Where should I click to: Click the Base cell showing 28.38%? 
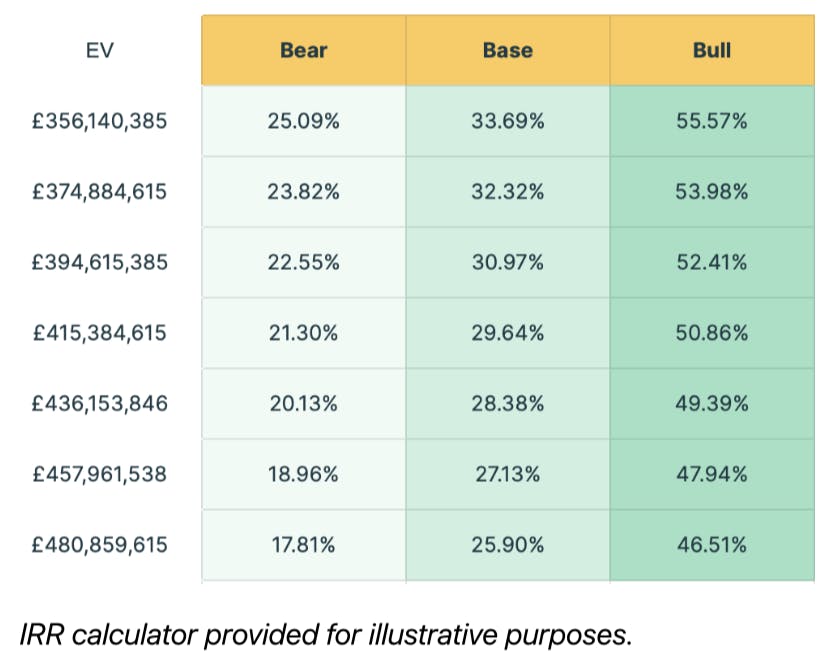coord(507,404)
